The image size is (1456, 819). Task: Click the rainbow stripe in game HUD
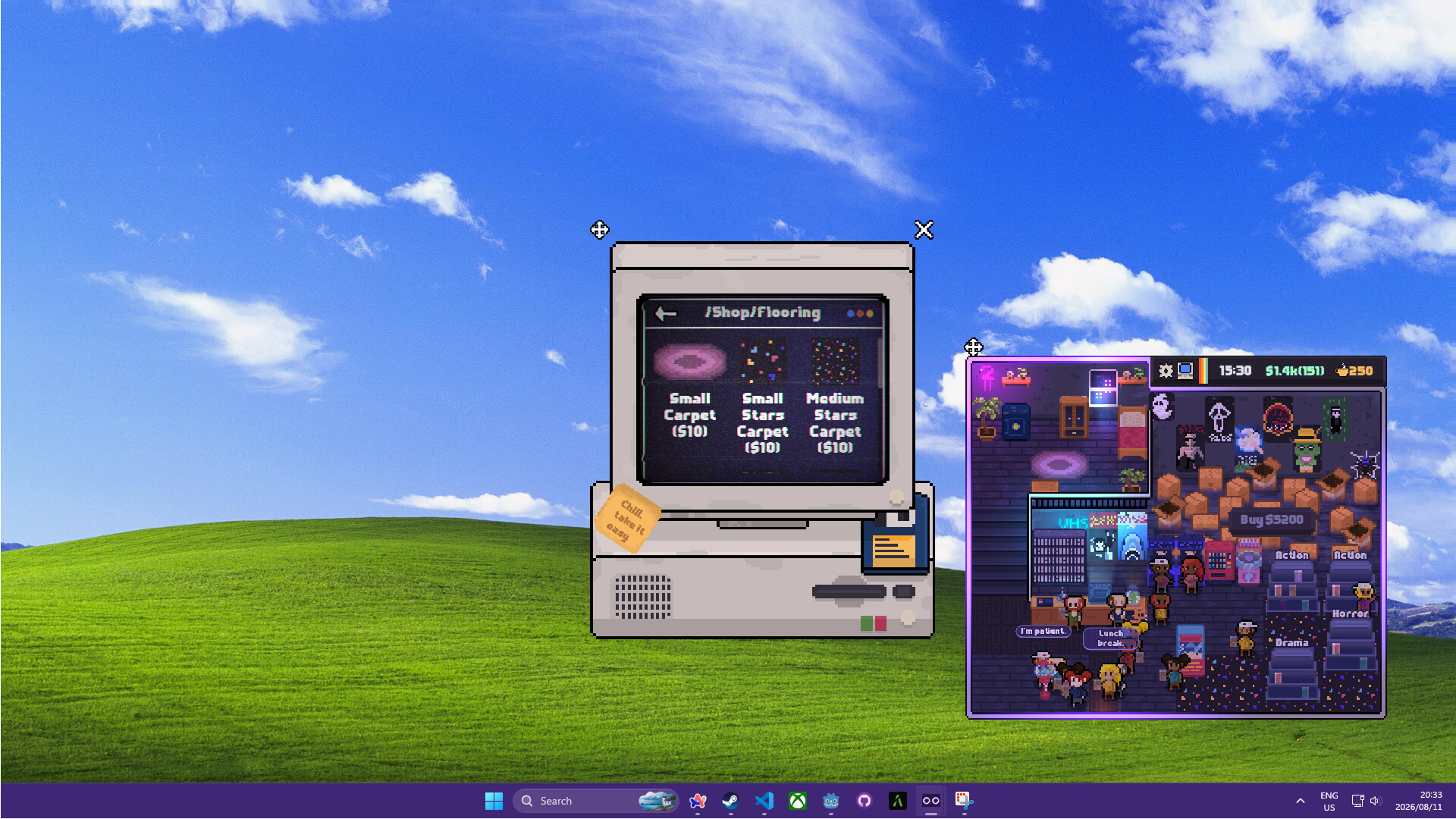pos(1203,371)
